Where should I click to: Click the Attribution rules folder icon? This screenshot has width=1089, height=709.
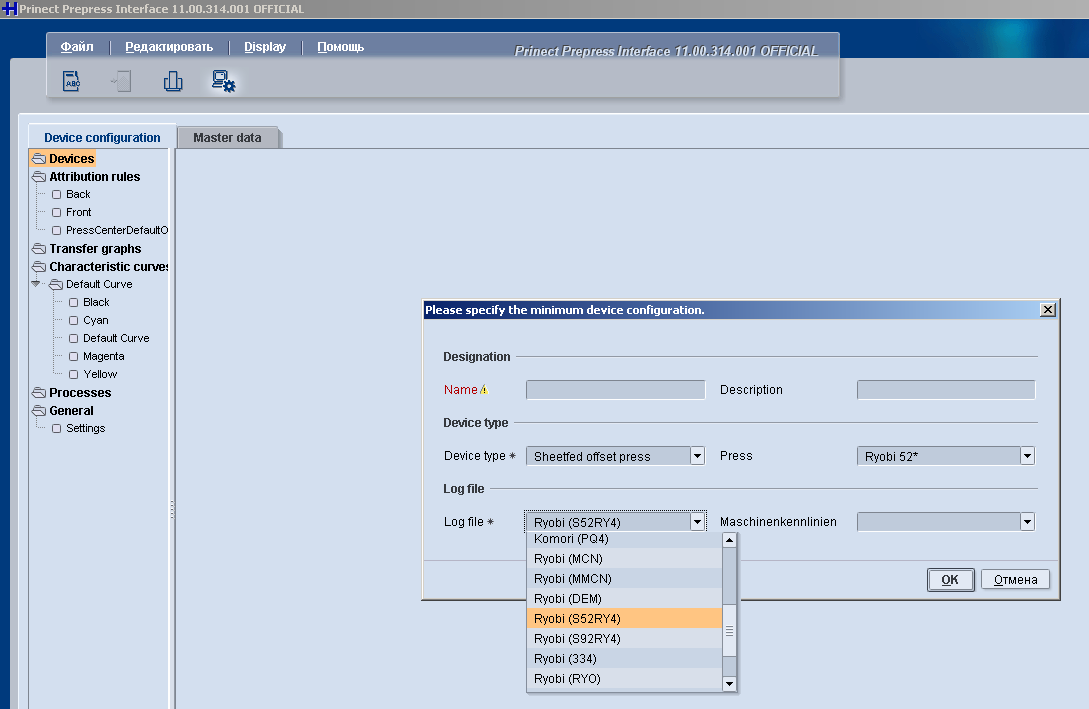pyautogui.click(x=39, y=177)
